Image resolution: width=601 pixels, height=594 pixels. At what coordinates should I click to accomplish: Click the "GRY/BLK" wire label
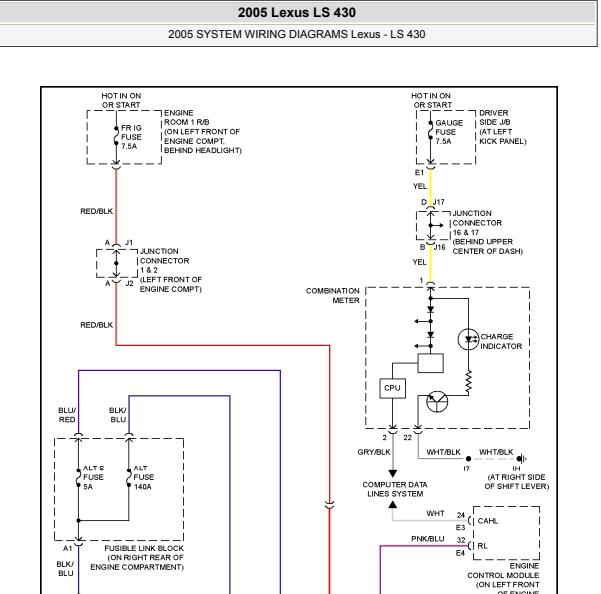374,452
